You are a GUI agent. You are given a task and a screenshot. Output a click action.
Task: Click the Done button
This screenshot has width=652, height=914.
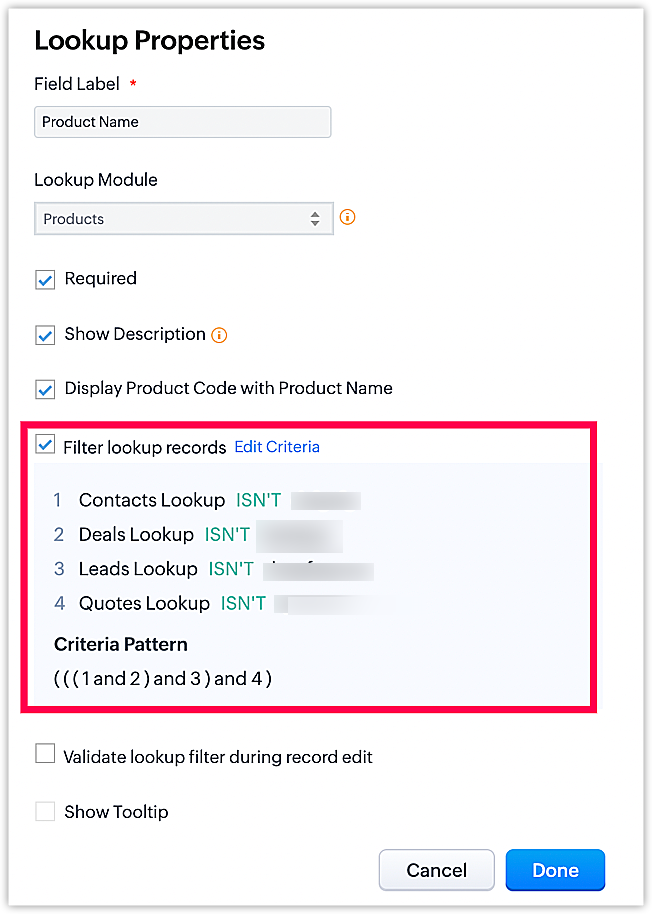coord(555,870)
